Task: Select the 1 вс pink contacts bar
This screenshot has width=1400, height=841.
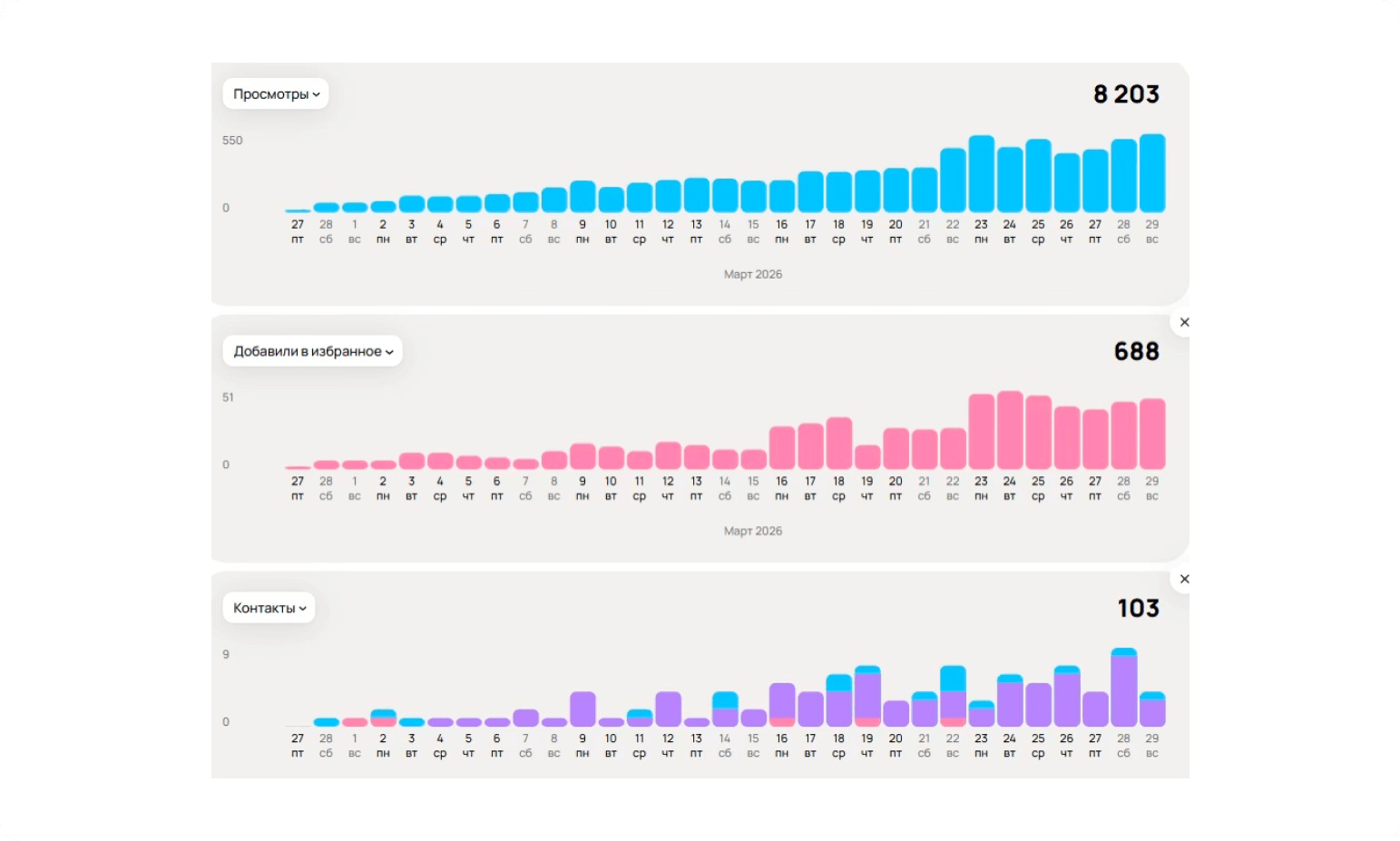Action: click(x=355, y=722)
